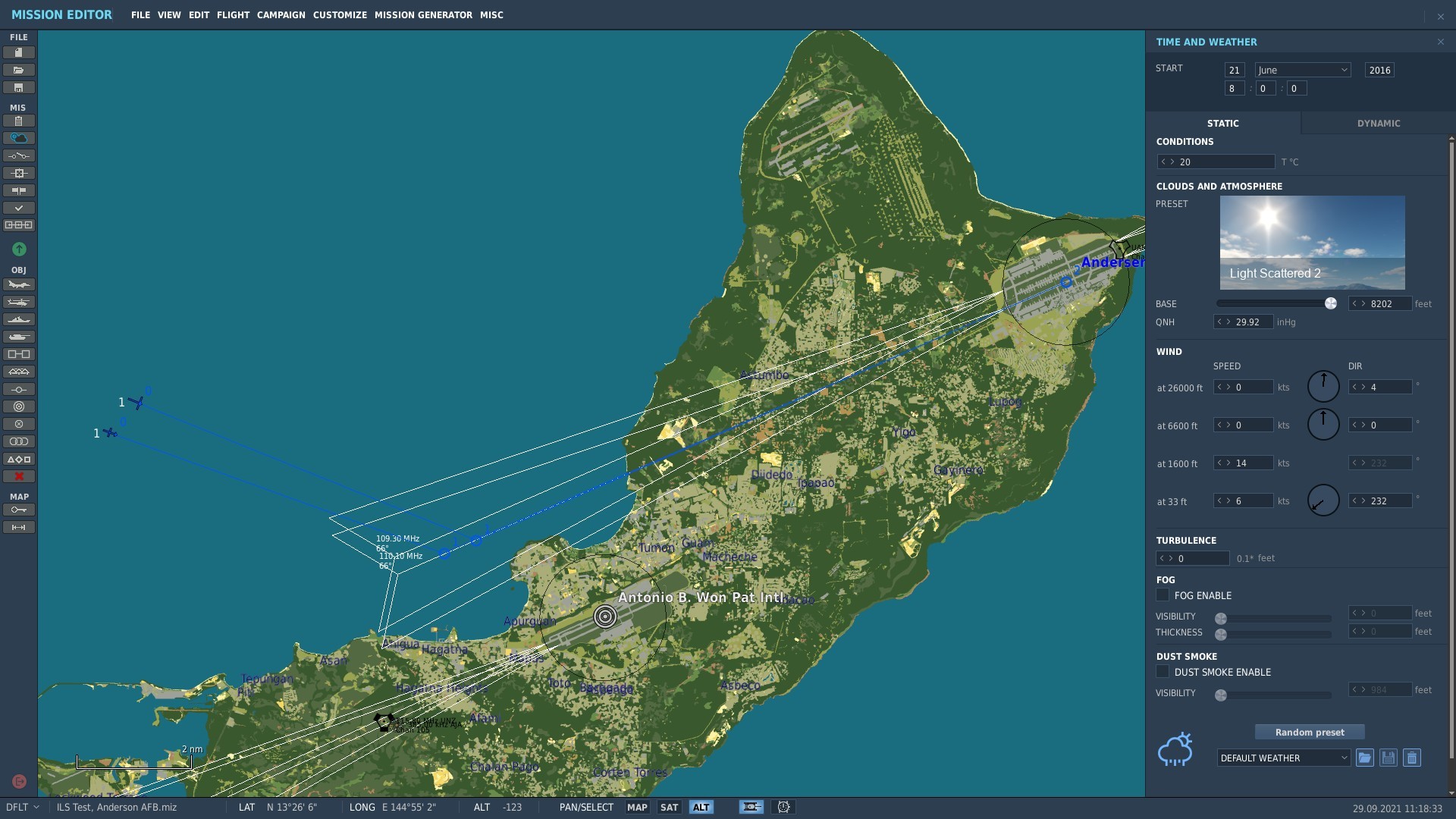Click the cloud BASE slider handle

point(1330,303)
